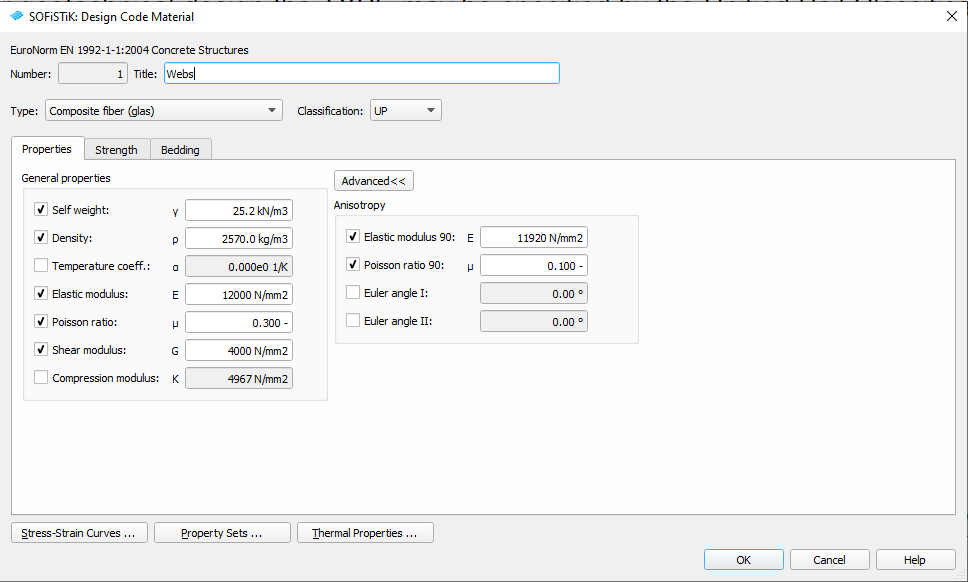Click the EuroNorm EN 1992-1-1:2004 heading text

130,50
